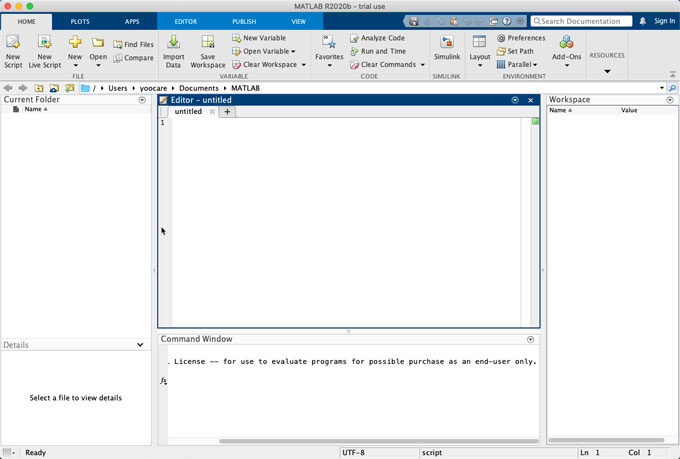The height and width of the screenshot is (459, 680).
Task: Open Help question mark icon
Action: pos(507,21)
